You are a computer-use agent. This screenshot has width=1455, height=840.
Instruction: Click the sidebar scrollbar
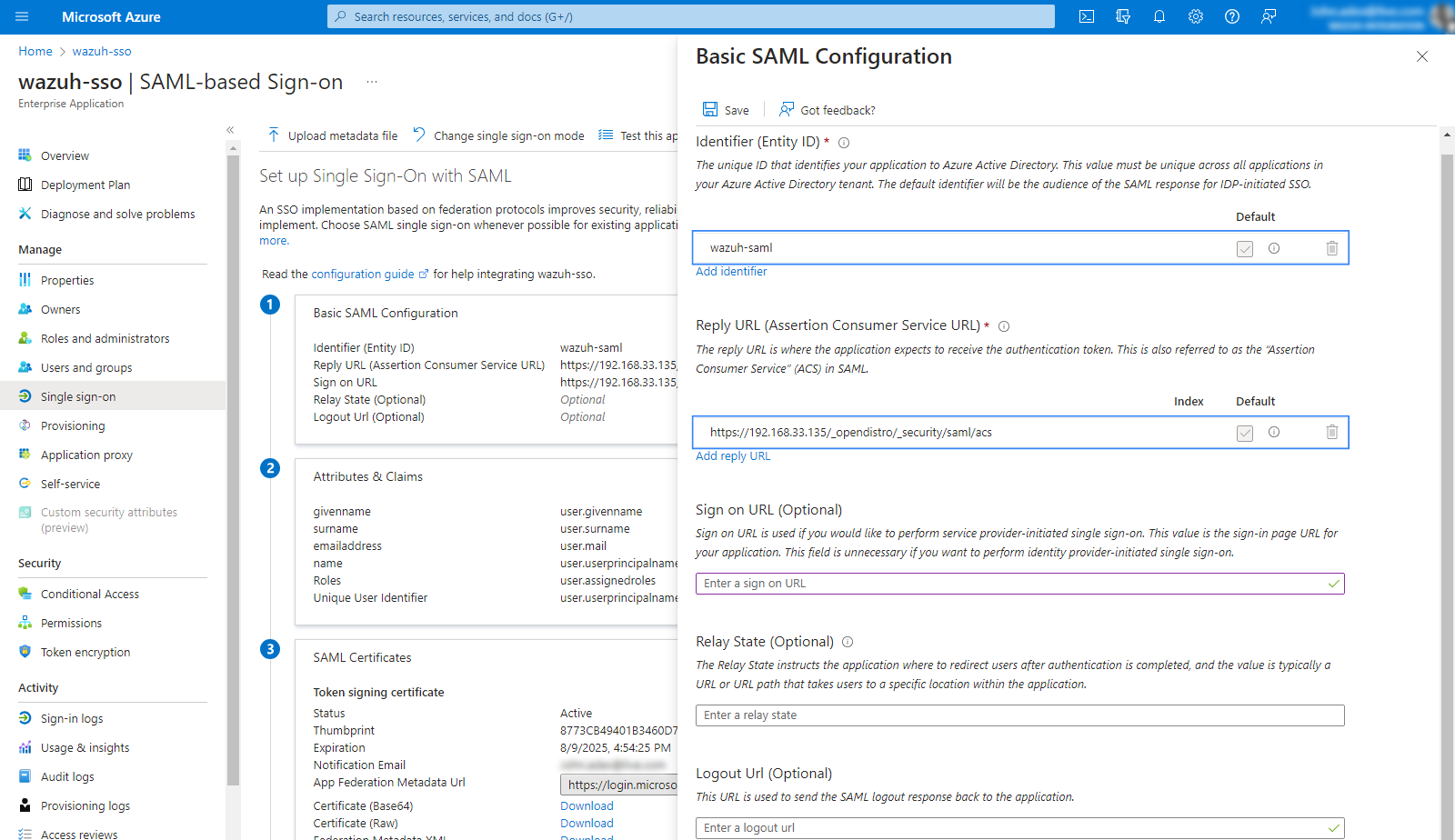coord(233,468)
